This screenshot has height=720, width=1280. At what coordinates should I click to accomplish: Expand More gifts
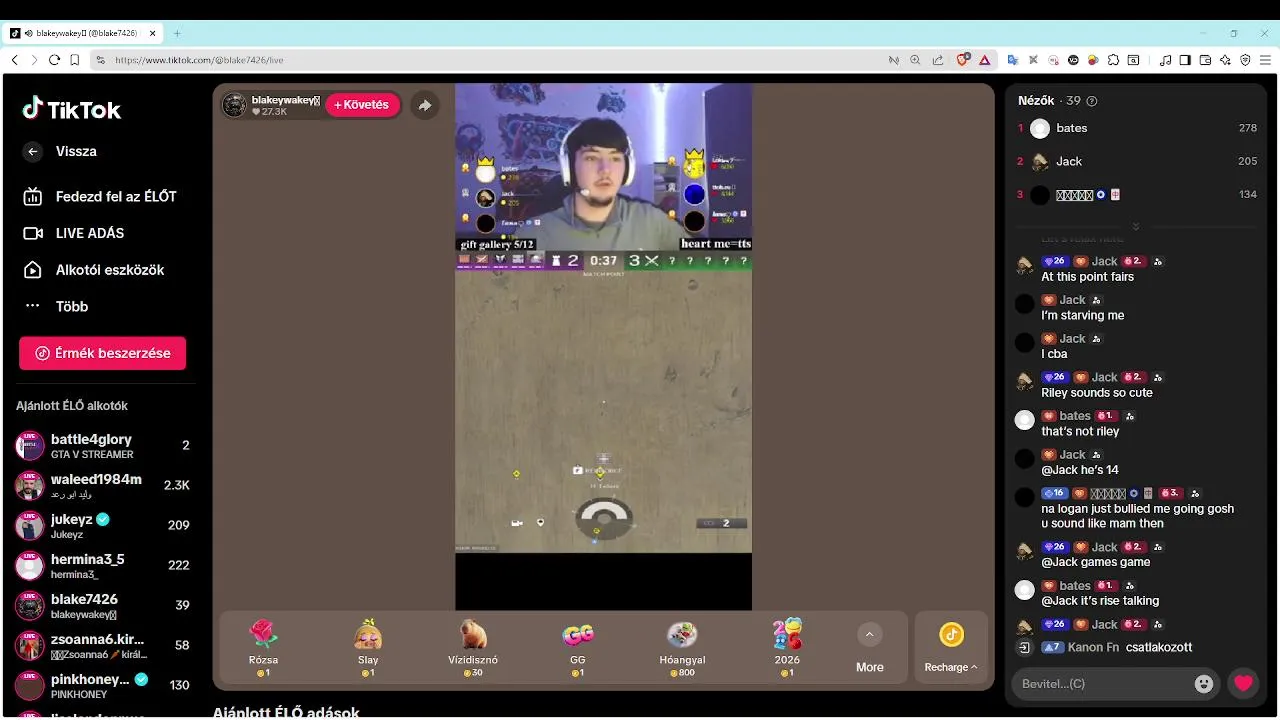[x=869, y=648]
